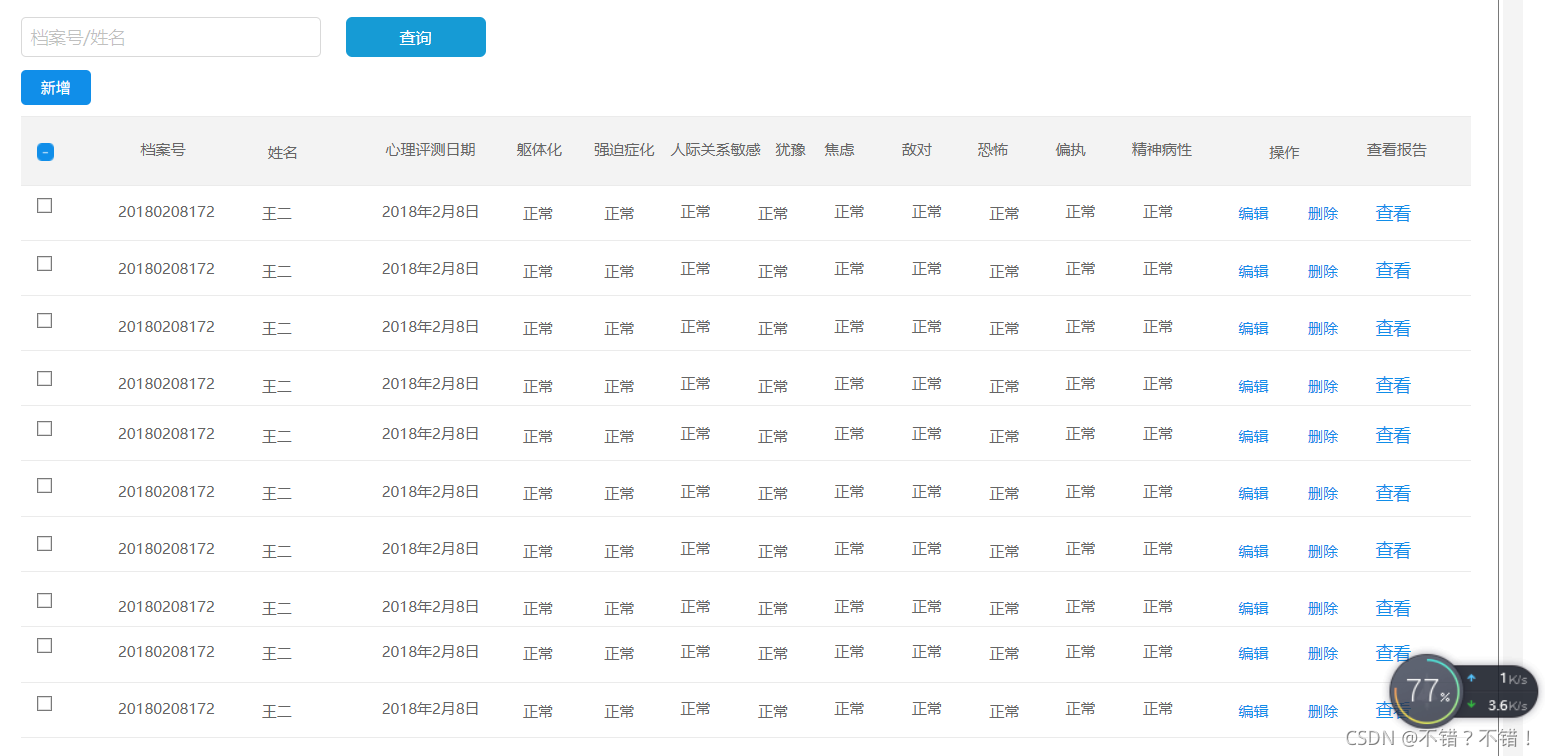Open 查看 report link in the eighth row
This screenshot has height=756, width=1545.
[x=1393, y=608]
